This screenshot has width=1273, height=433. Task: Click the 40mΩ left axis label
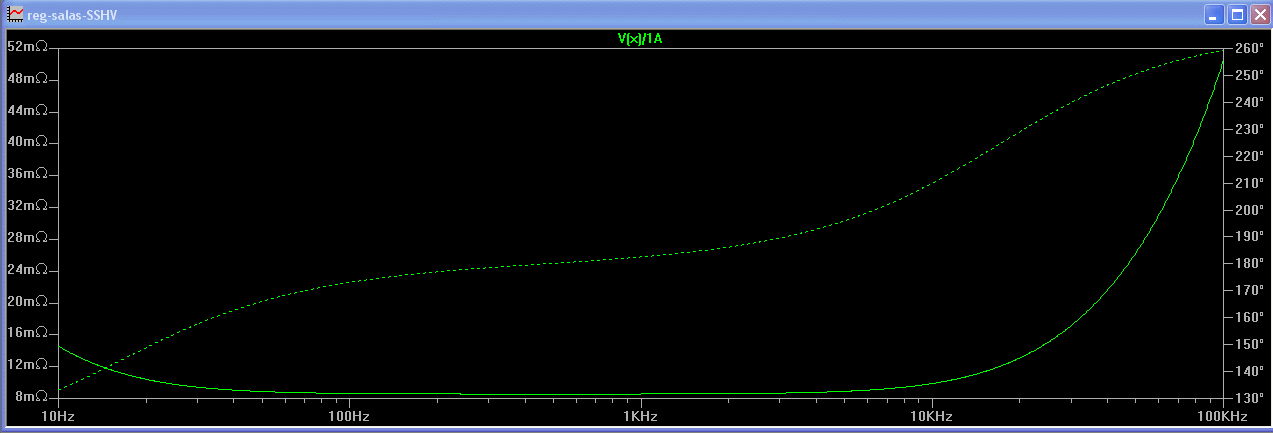pos(26,142)
